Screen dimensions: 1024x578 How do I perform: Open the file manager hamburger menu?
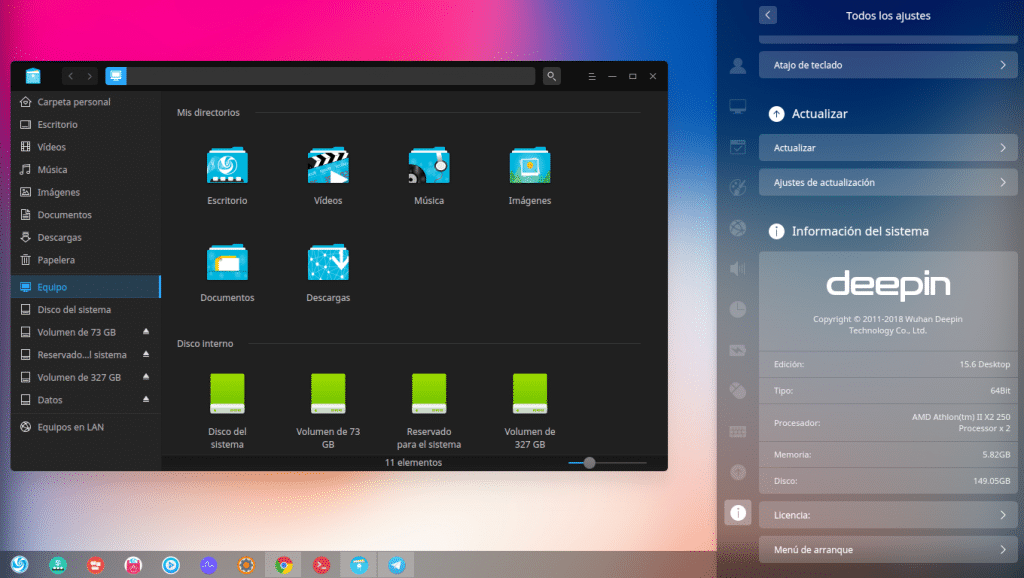592,76
